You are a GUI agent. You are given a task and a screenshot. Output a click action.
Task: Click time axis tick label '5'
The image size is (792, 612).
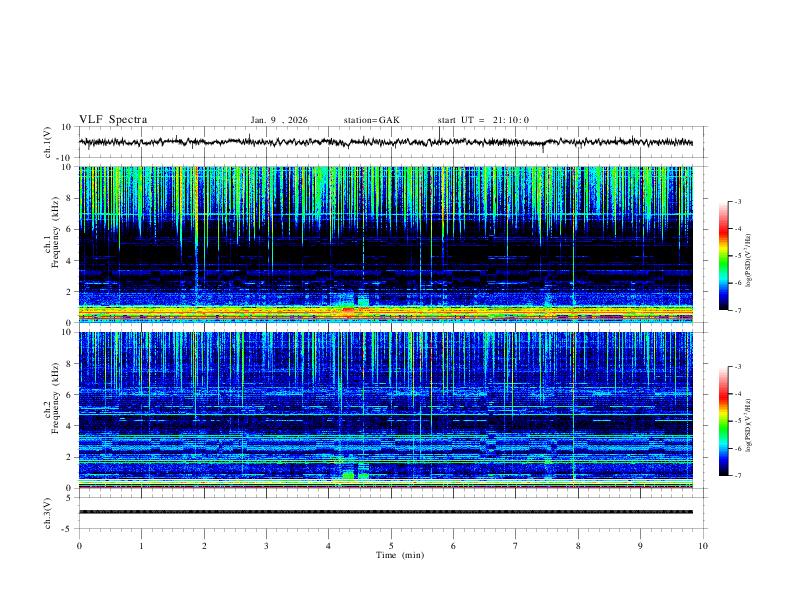click(x=391, y=546)
